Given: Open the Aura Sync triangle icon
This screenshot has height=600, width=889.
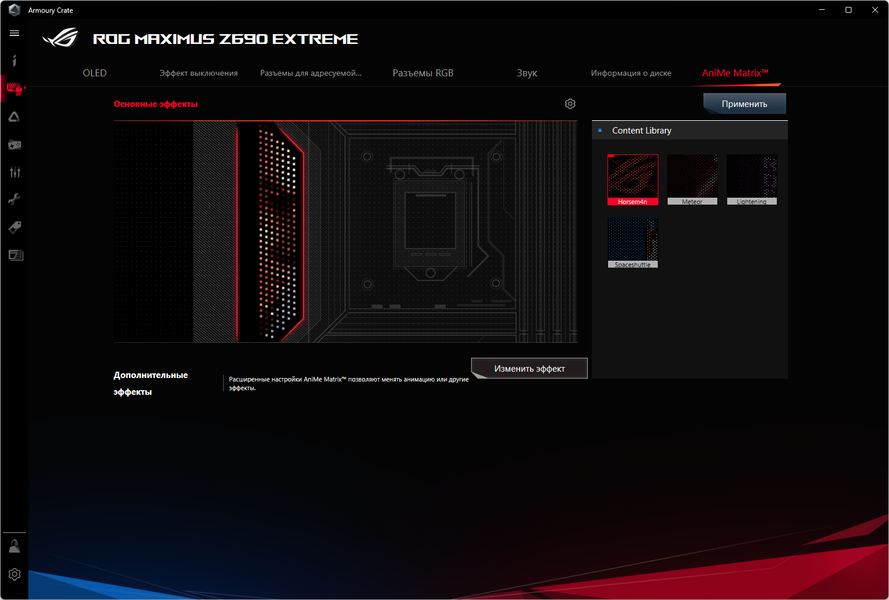Looking at the screenshot, I should (14, 117).
